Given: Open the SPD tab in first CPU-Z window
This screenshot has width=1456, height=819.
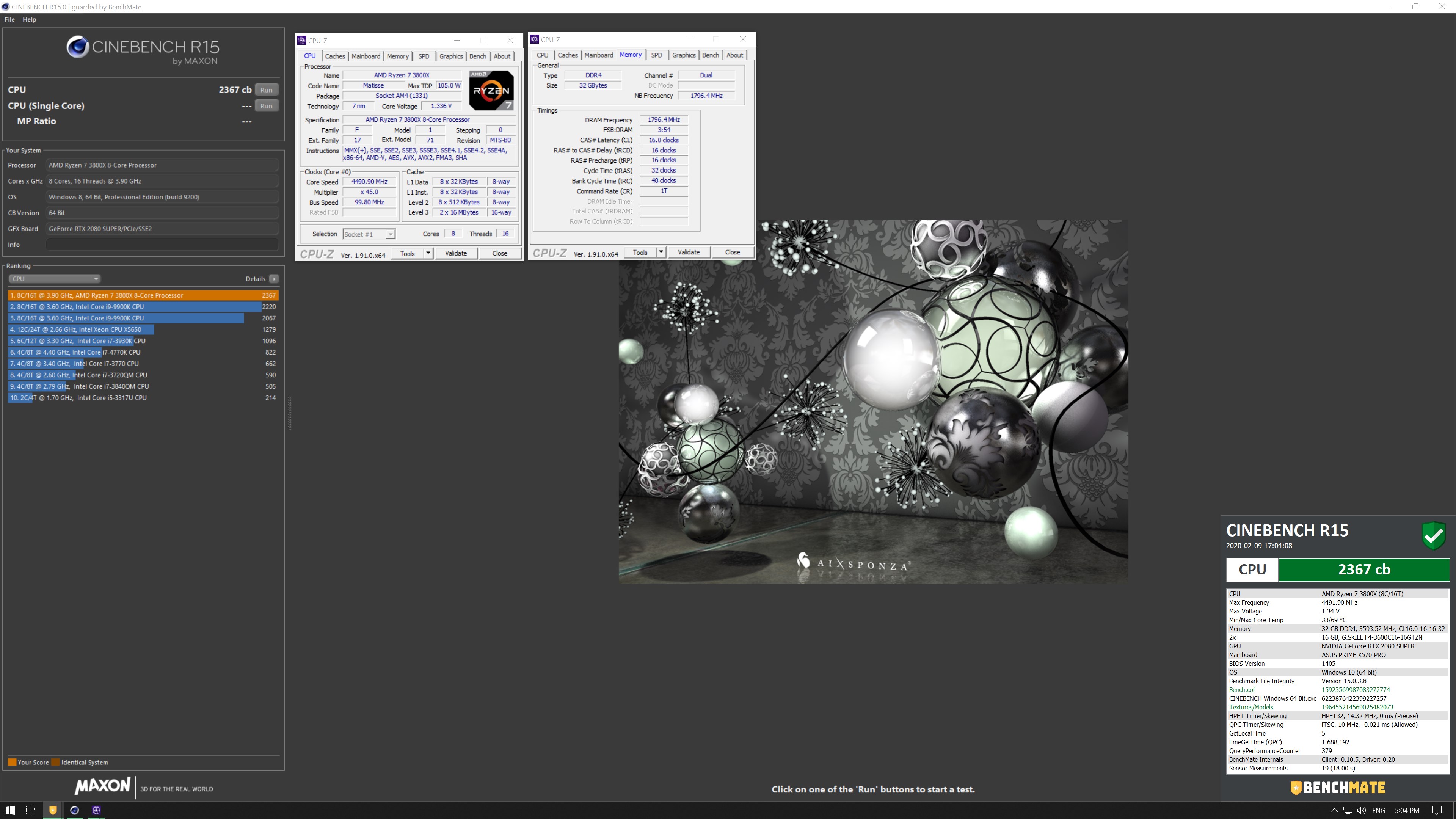Looking at the screenshot, I should [x=424, y=56].
